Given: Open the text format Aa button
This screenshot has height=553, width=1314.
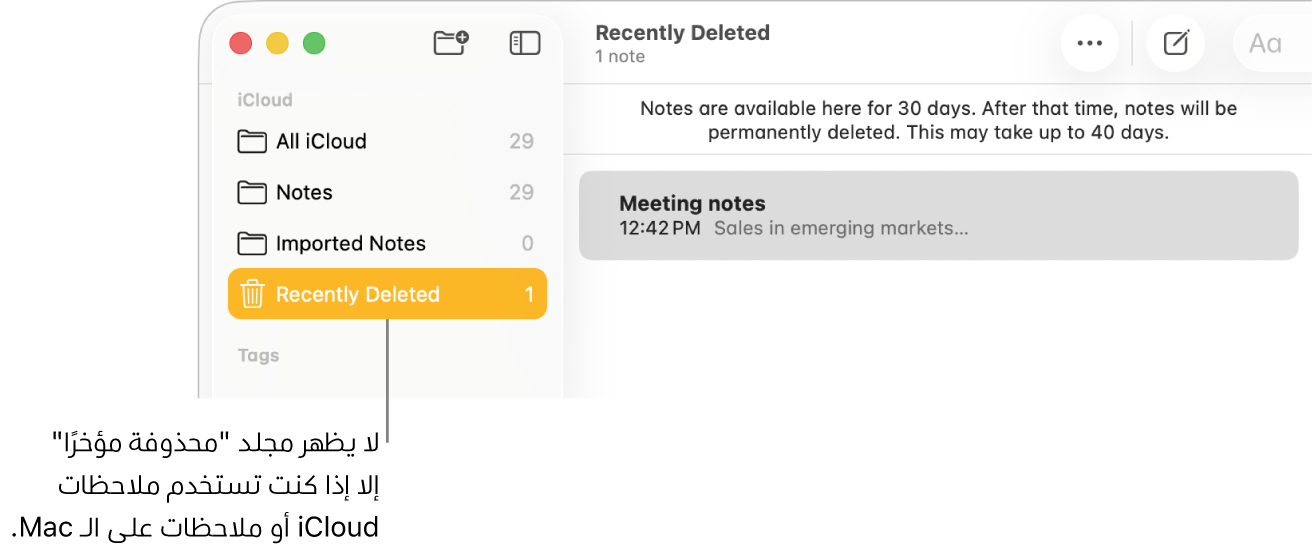Looking at the screenshot, I should pyautogui.click(x=1265, y=44).
